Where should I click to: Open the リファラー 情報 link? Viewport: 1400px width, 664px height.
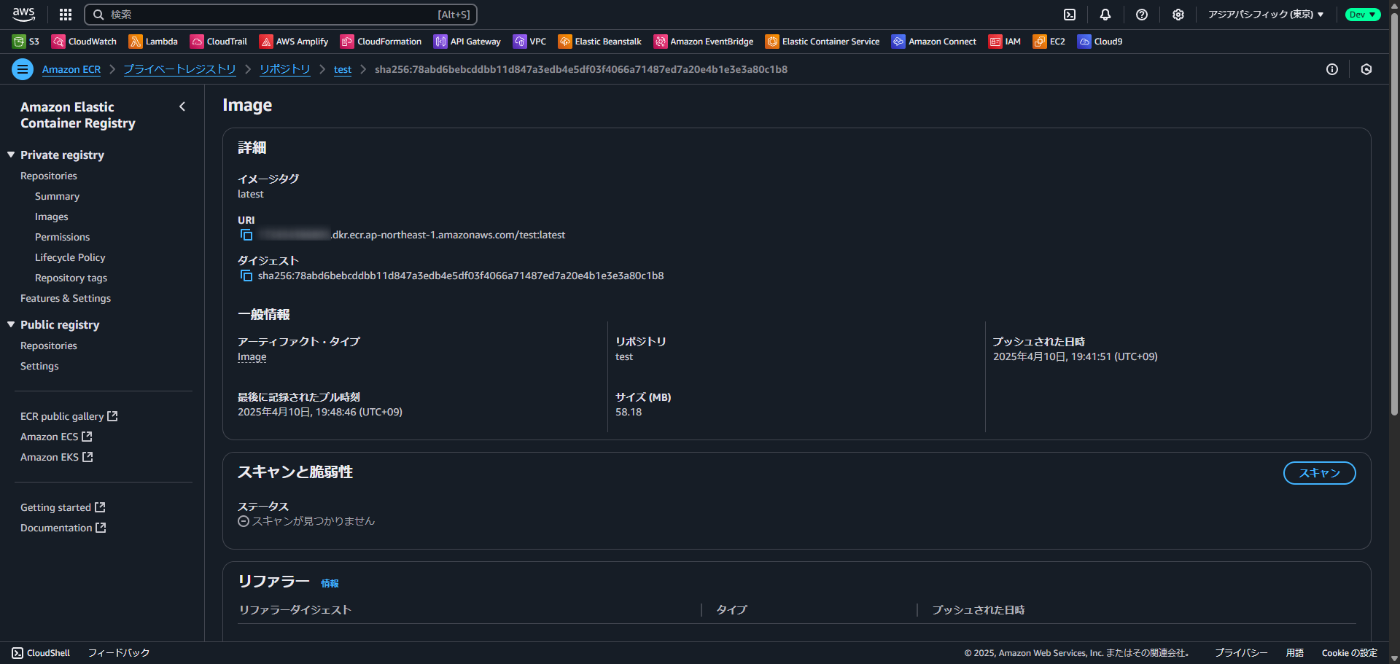pyautogui.click(x=330, y=583)
